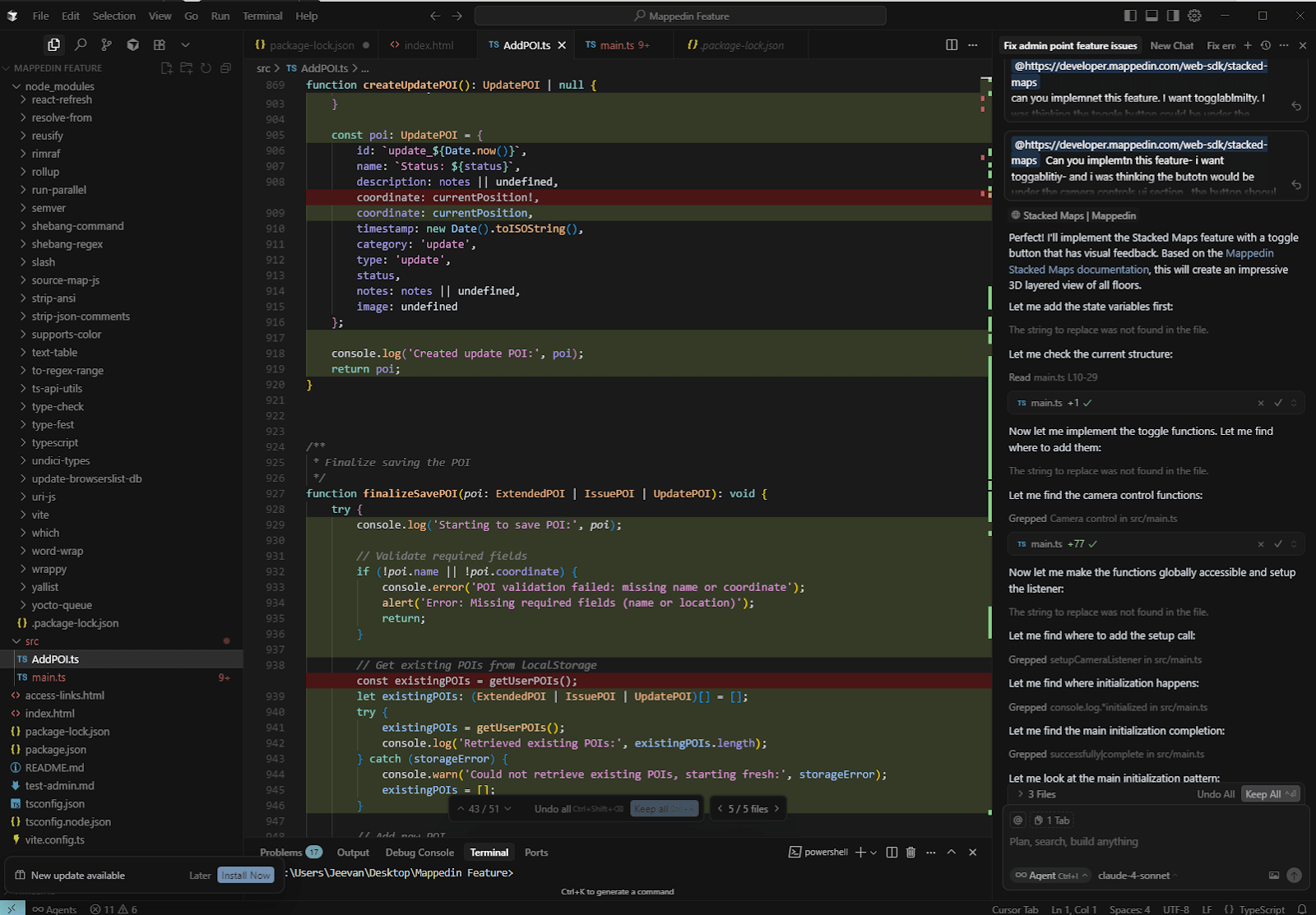Open the settings gear in title bar
This screenshot has height=915, width=1316.
pos(1195,16)
